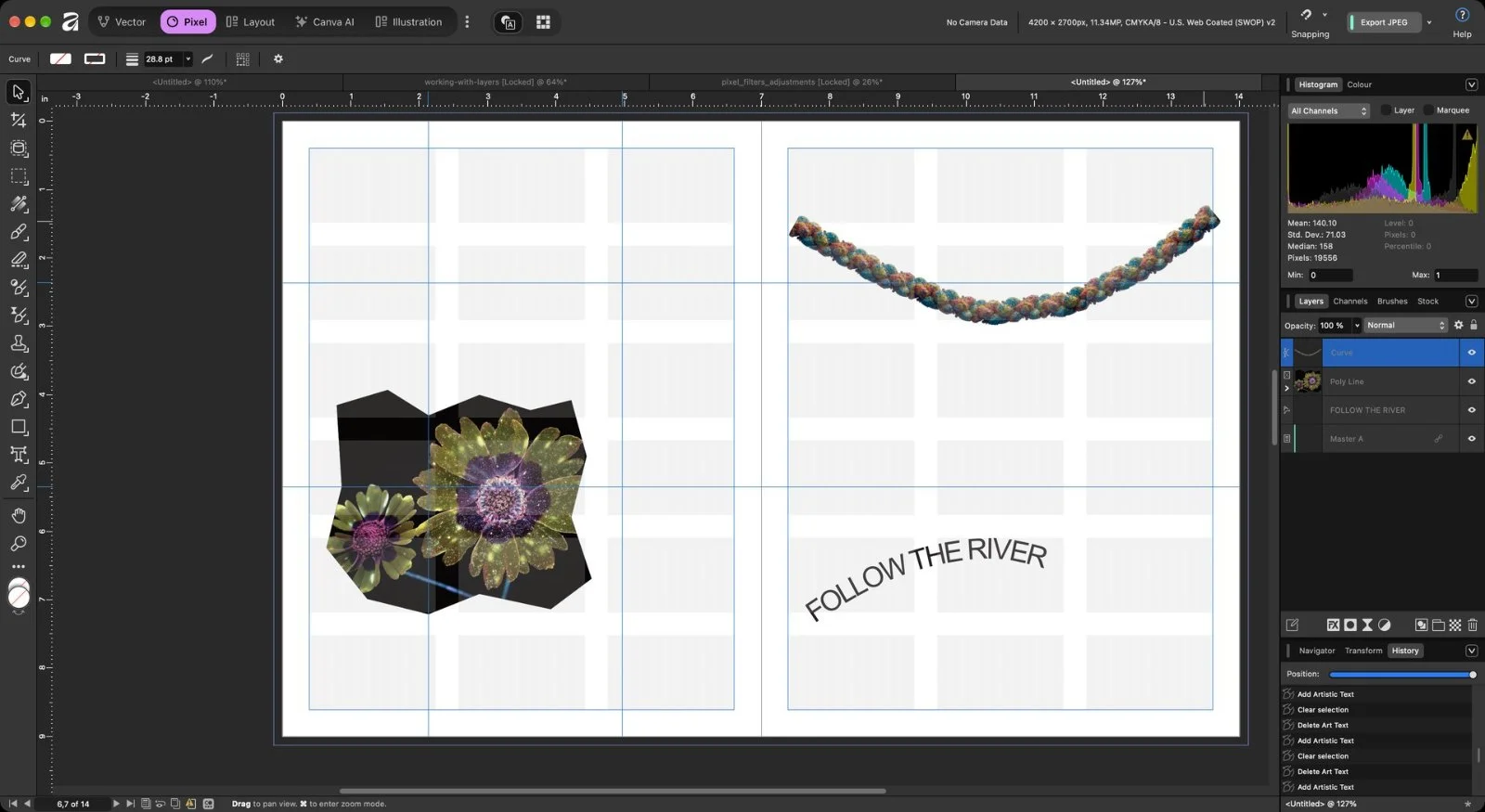Open the grid of studios icon
1485x812 pixels.
543,22
